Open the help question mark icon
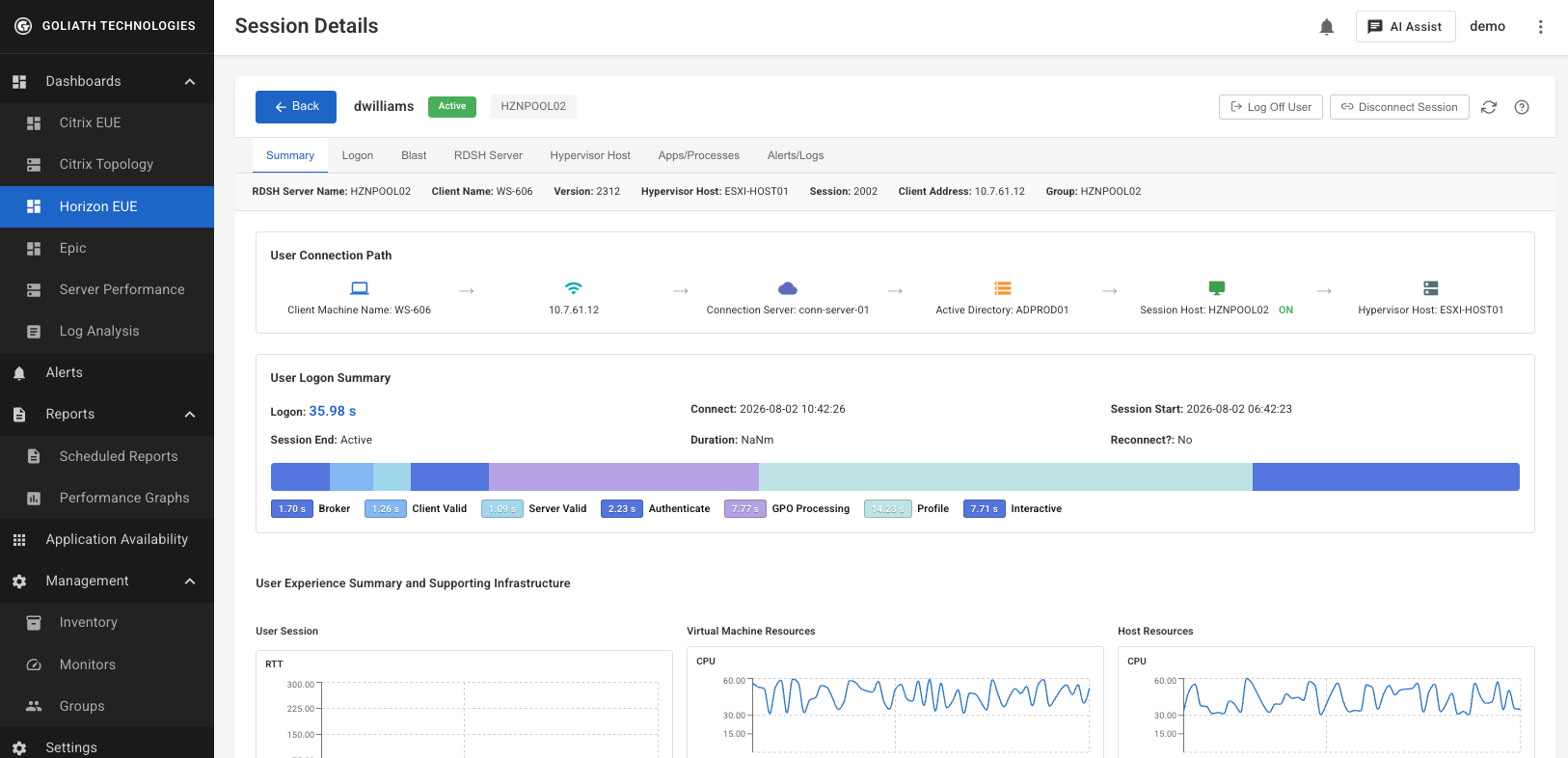Image resolution: width=1568 pixels, height=758 pixels. 1522,107
